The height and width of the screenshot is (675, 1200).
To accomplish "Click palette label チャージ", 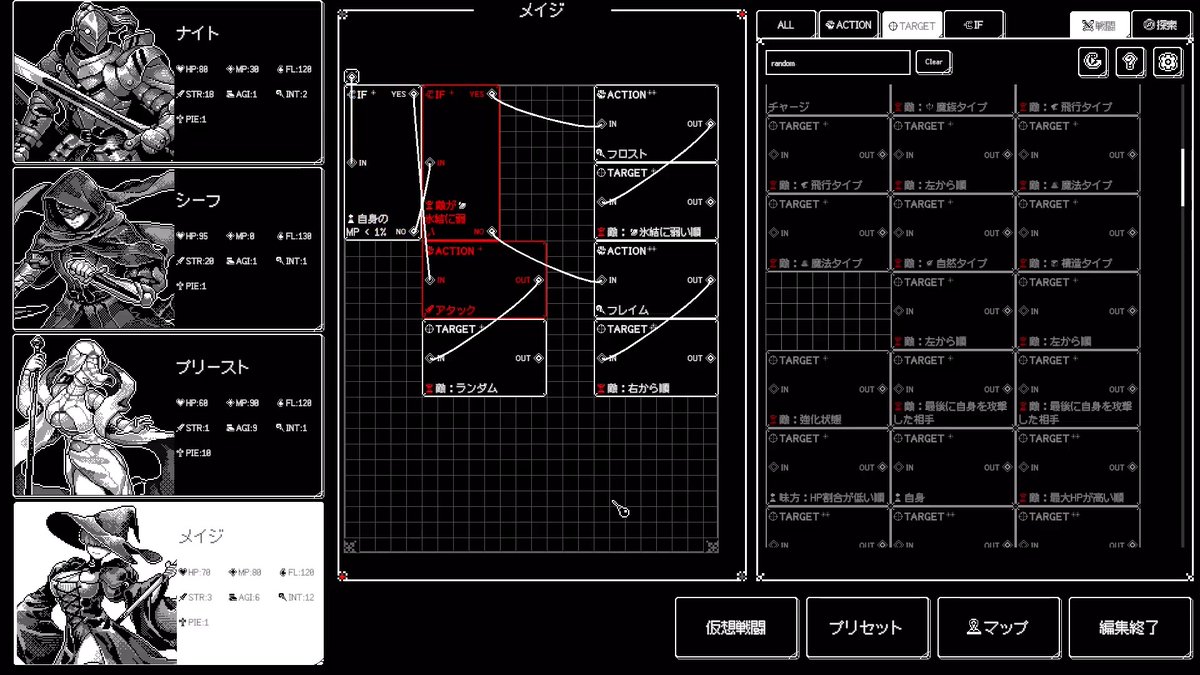I will pos(789,106).
